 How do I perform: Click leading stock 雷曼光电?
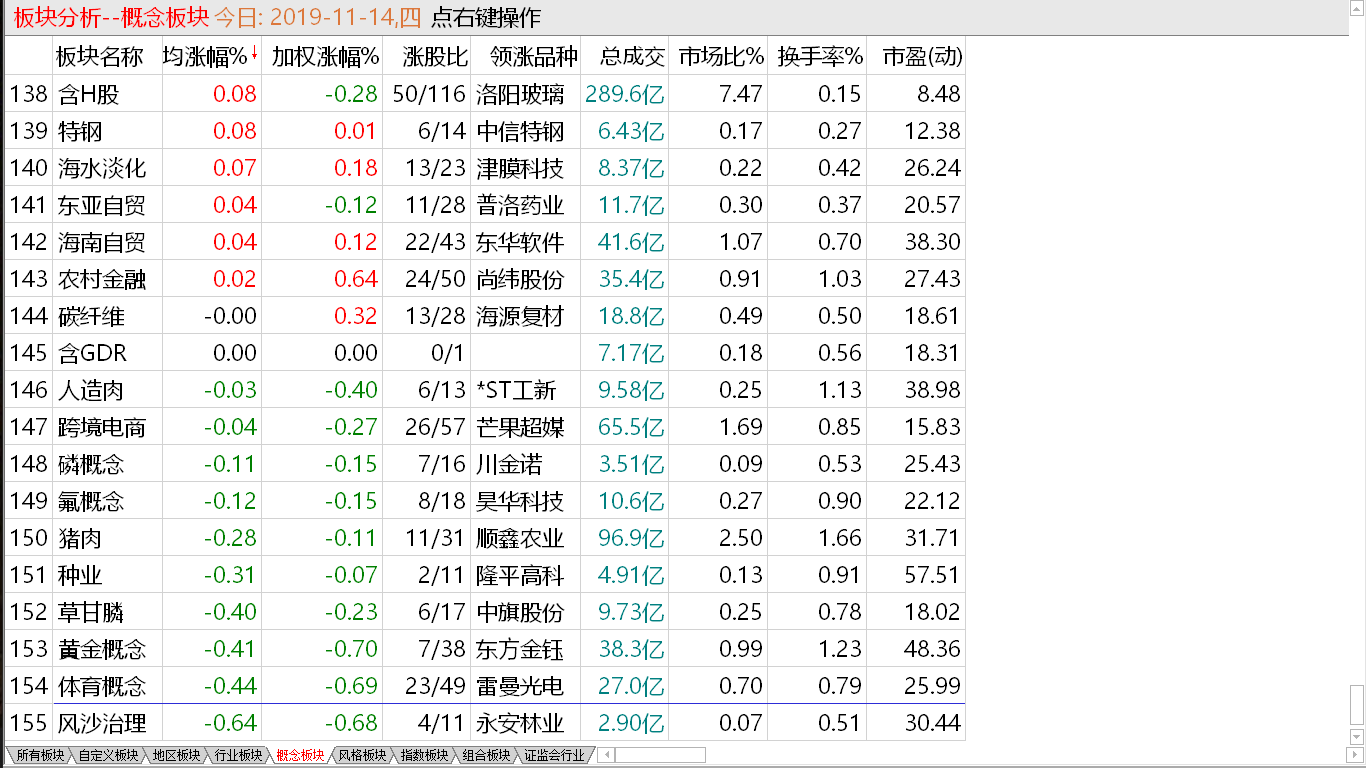(521, 686)
